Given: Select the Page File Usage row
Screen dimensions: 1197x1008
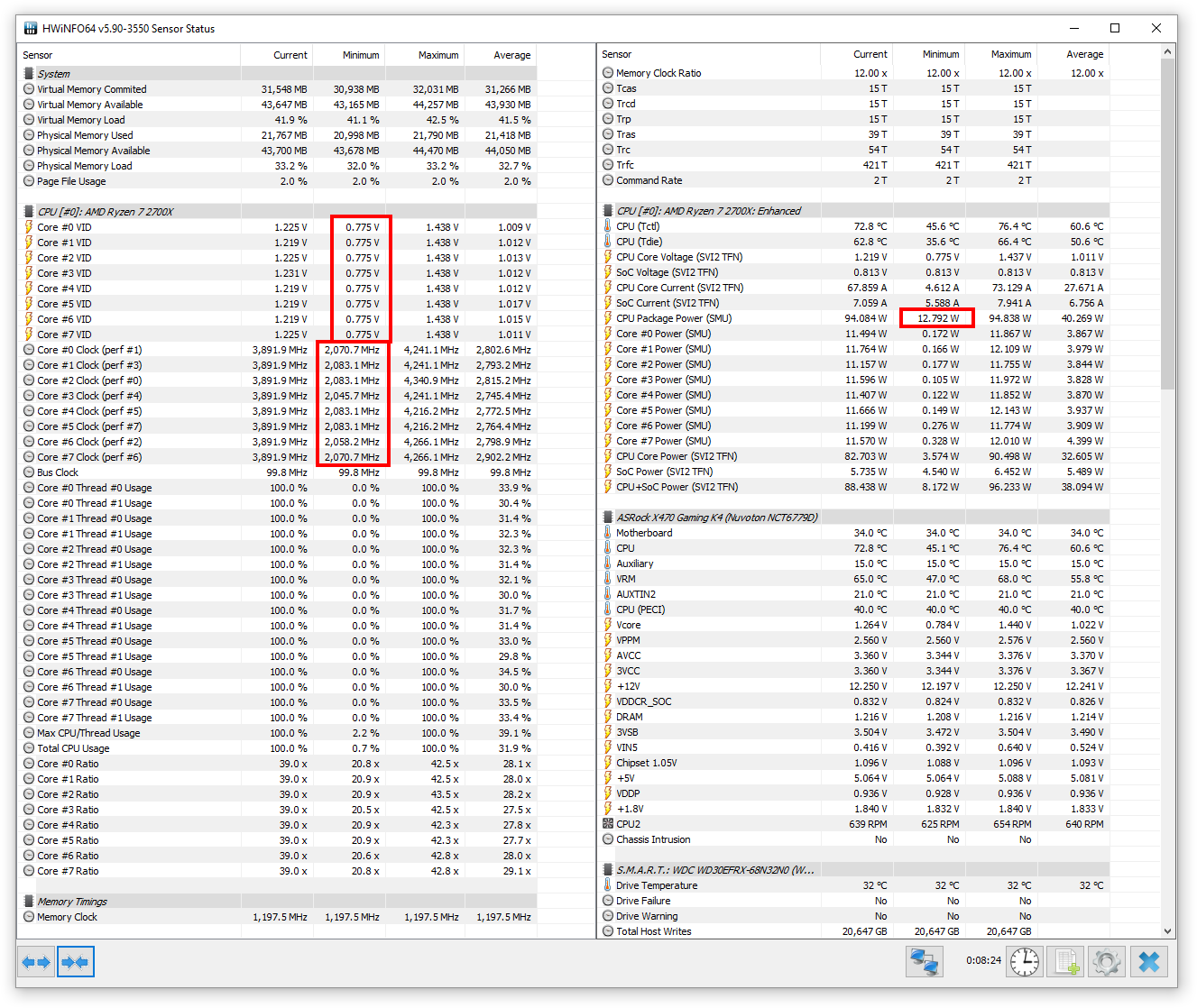Looking at the screenshot, I should pyautogui.click(x=278, y=181).
